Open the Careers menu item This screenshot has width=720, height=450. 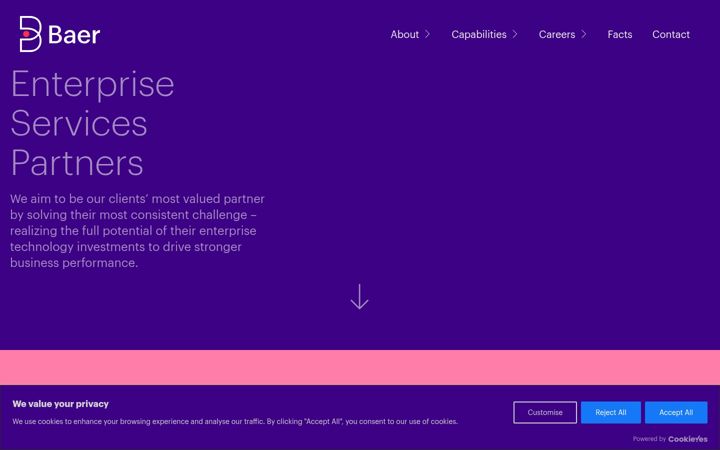pyautogui.click(x=557, y=34)
